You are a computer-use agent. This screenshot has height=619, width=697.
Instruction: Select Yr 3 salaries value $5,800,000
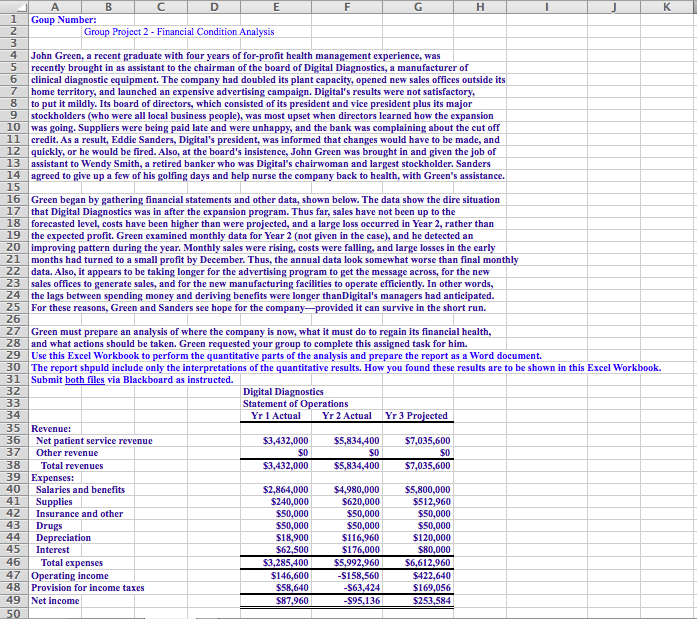(x=428, y=490)
